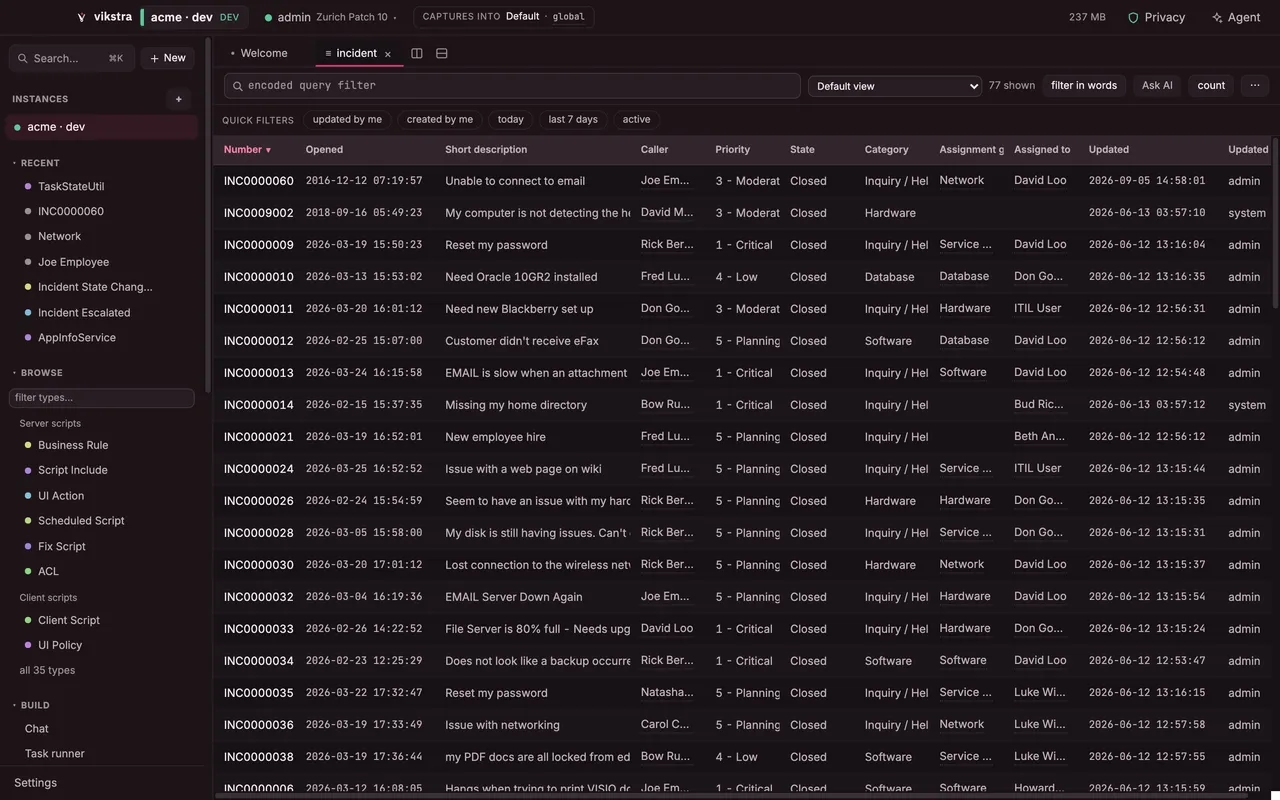Screen dimensions: 1280x800
Task: Open the Agent panel
Action: [1235, 17]
